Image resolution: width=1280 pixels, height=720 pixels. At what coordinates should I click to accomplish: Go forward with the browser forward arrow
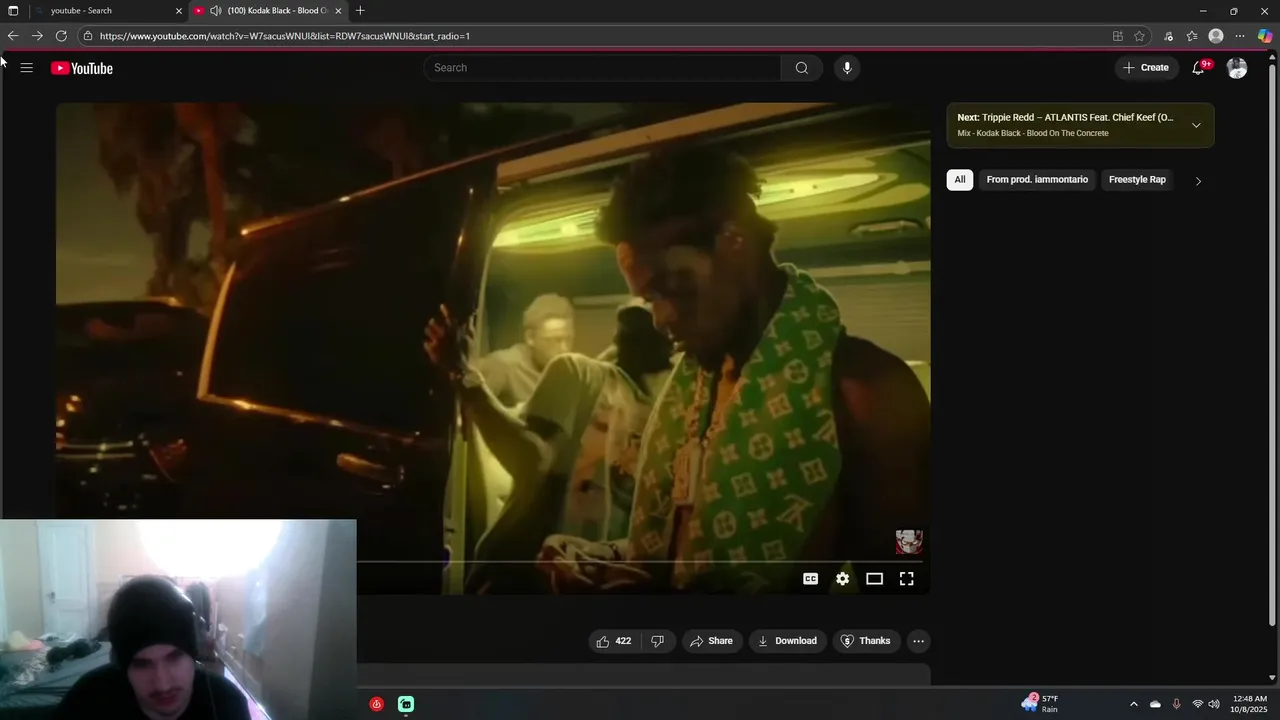click(37, 36)
